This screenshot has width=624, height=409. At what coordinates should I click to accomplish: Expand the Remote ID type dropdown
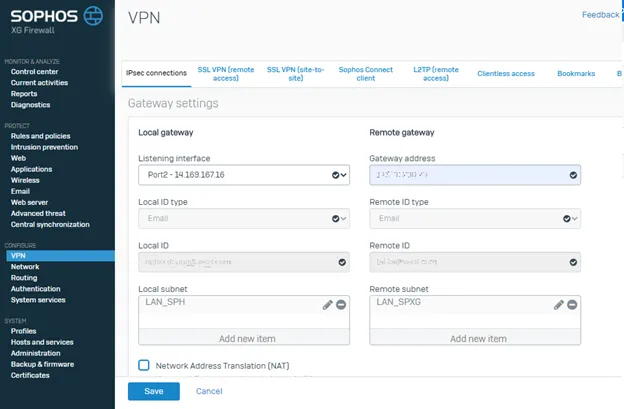click(475, 218)
